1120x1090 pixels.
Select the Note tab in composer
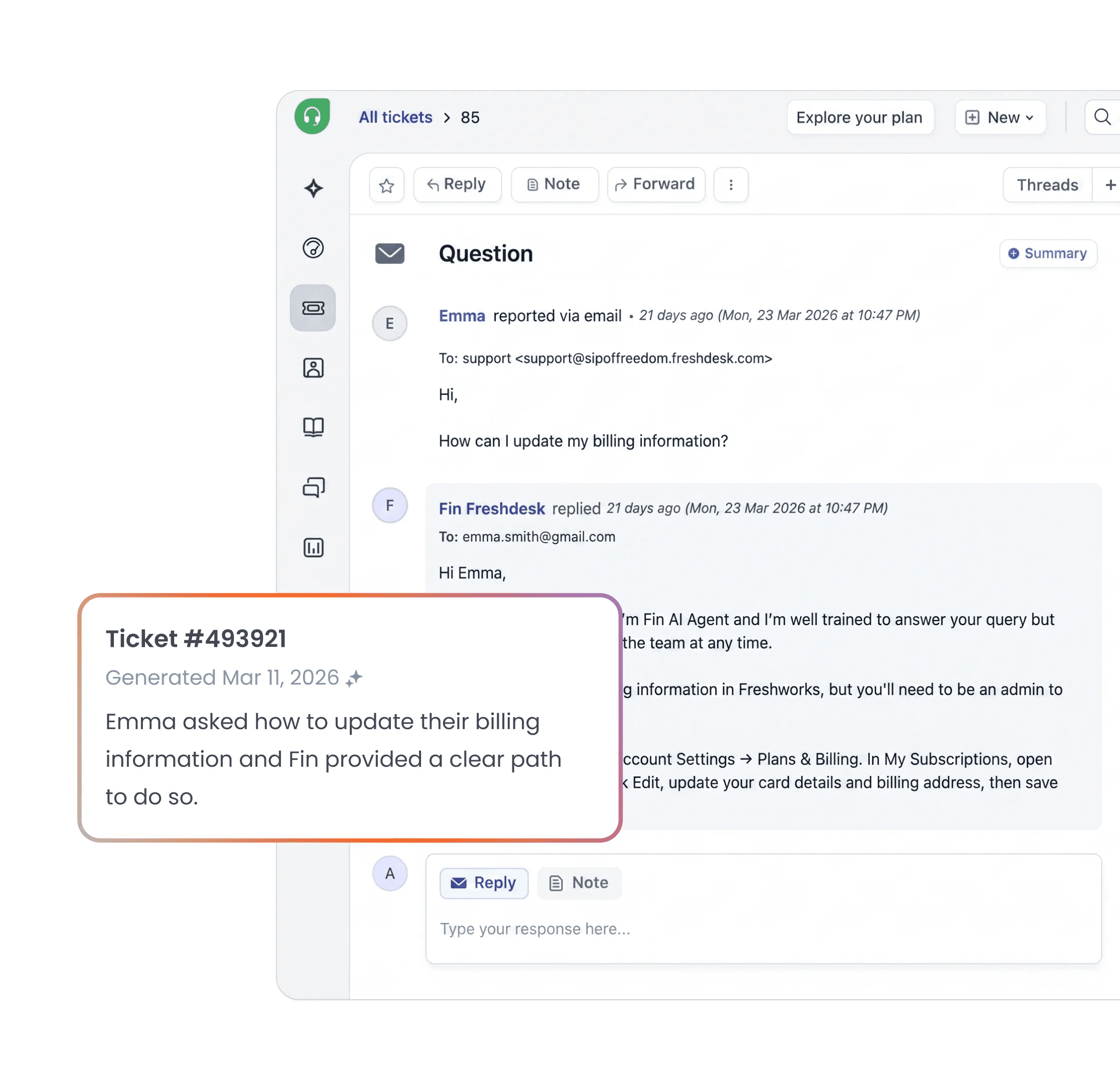(x=579, y=883)
